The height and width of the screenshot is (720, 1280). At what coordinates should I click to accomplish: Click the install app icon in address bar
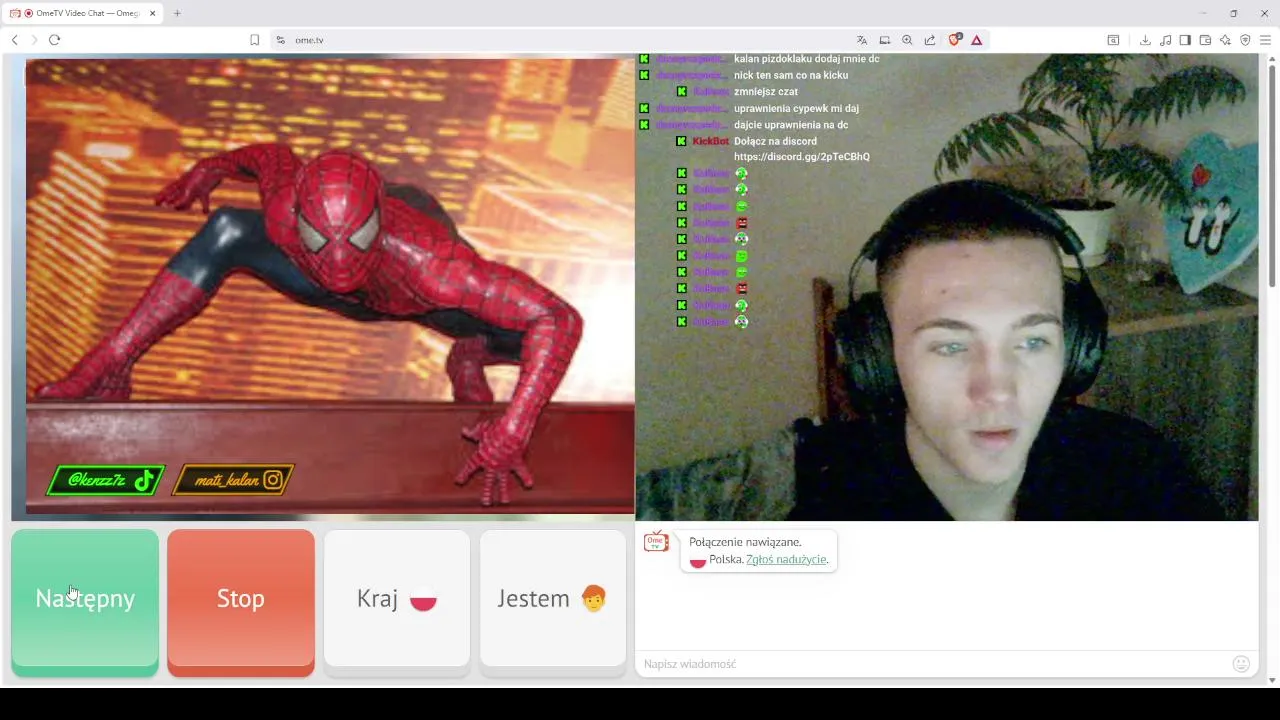tap(885, 40)
